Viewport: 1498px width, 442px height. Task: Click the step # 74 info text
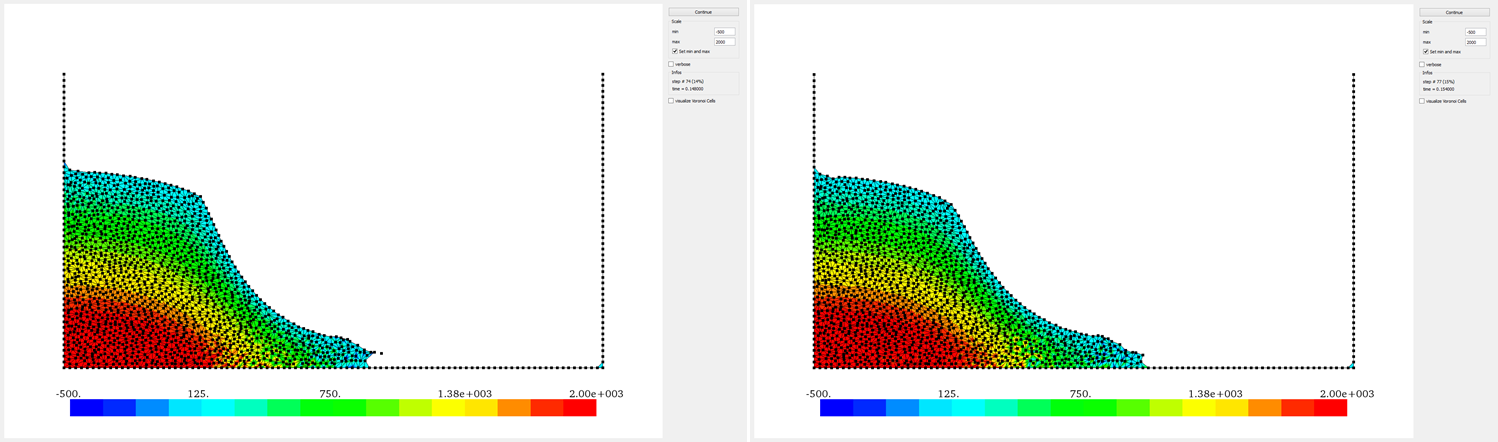(x=688, y=82)
